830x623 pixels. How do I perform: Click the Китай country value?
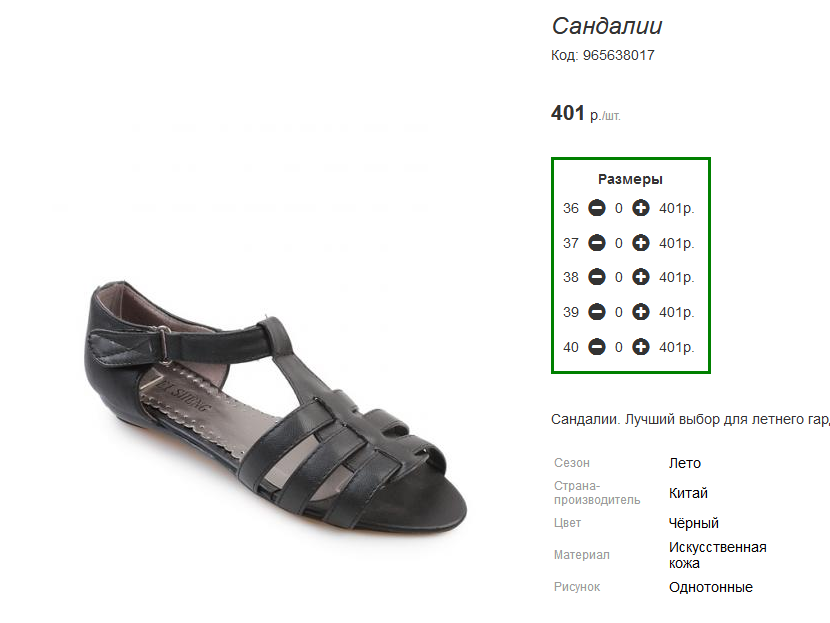coord(688,493)
